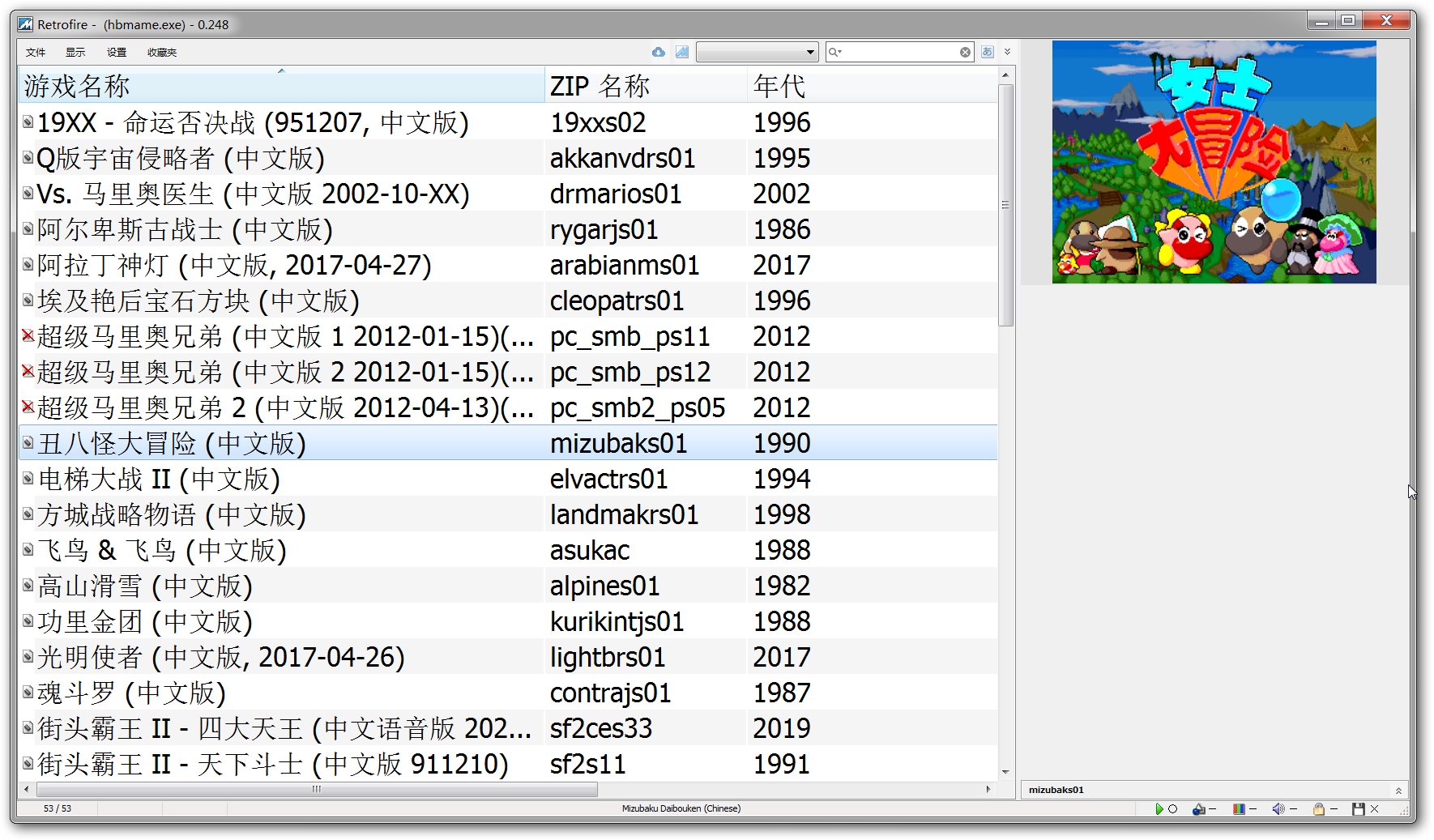
Task: Click the year 1982 in alpines01 row
Action: (782, 586)
